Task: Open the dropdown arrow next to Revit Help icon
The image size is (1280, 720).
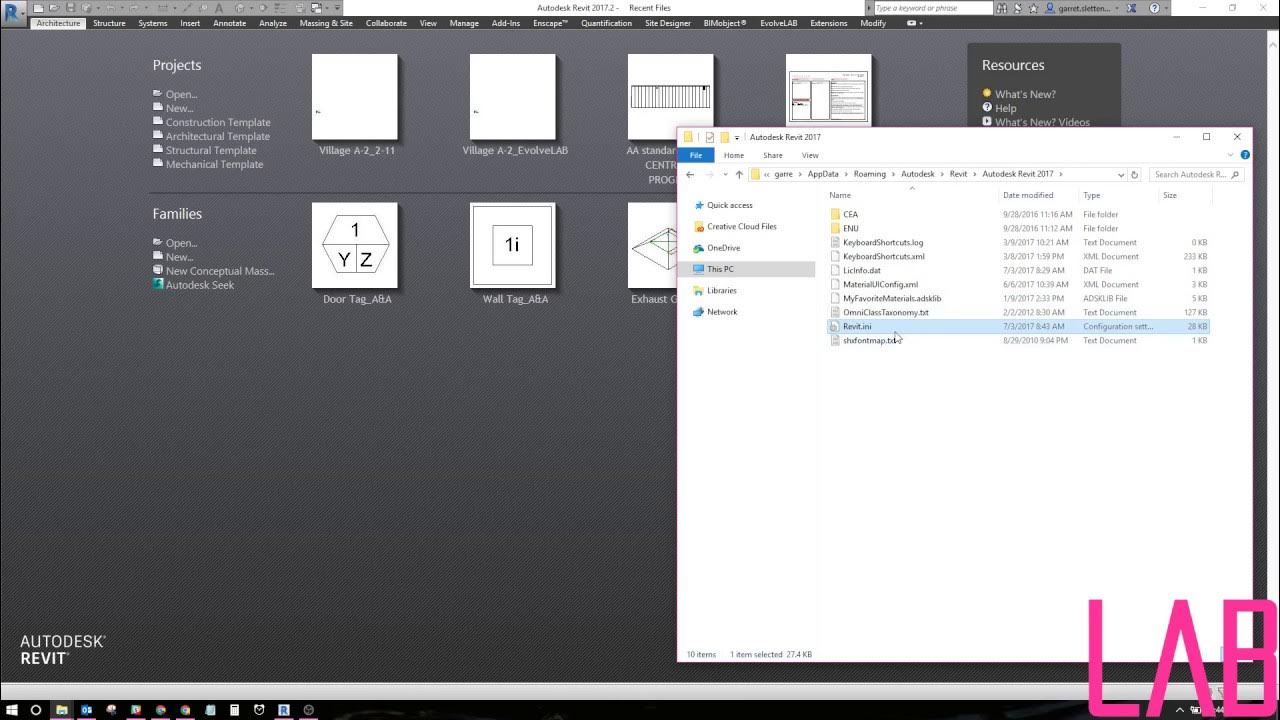Action: [1166, 8]
